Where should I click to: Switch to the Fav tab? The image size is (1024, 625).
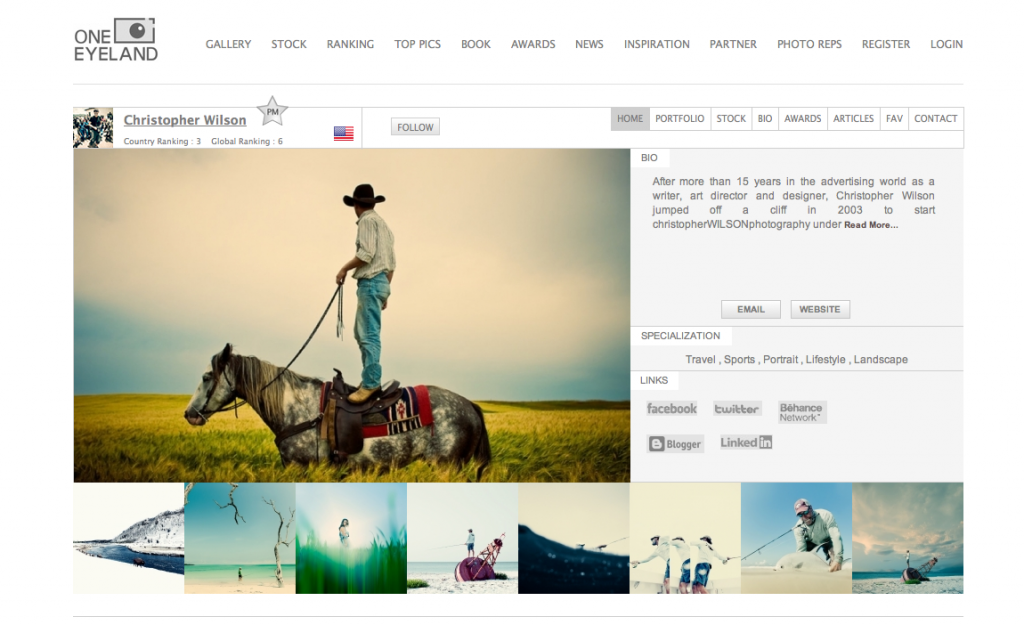[x=894, y=119]
